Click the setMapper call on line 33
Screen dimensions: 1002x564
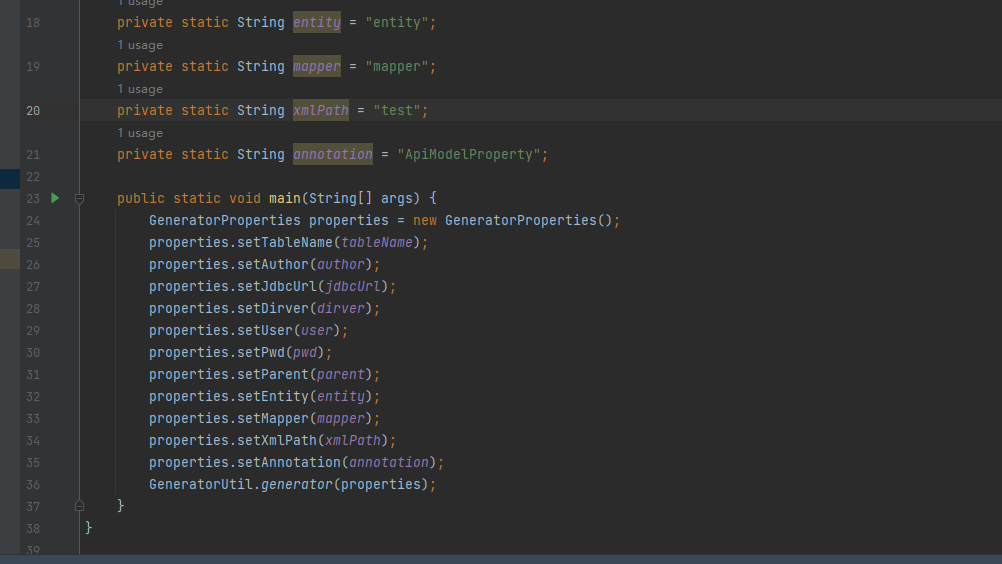(273, 419)
